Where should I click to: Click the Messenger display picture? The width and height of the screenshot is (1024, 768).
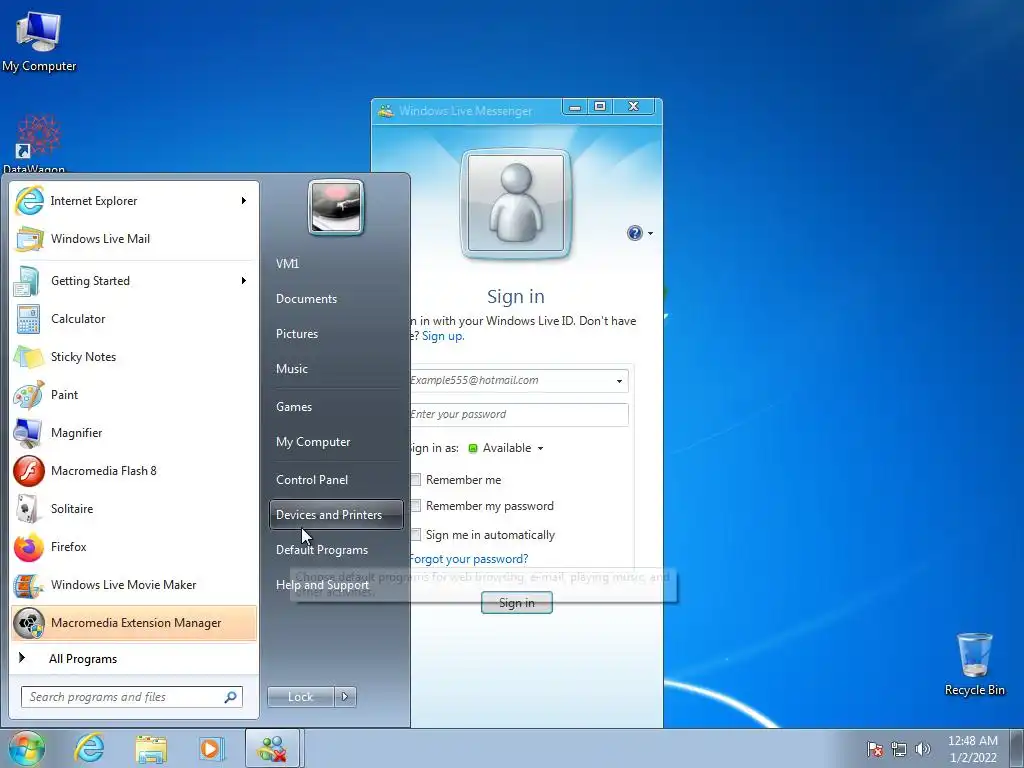[516, 203]
